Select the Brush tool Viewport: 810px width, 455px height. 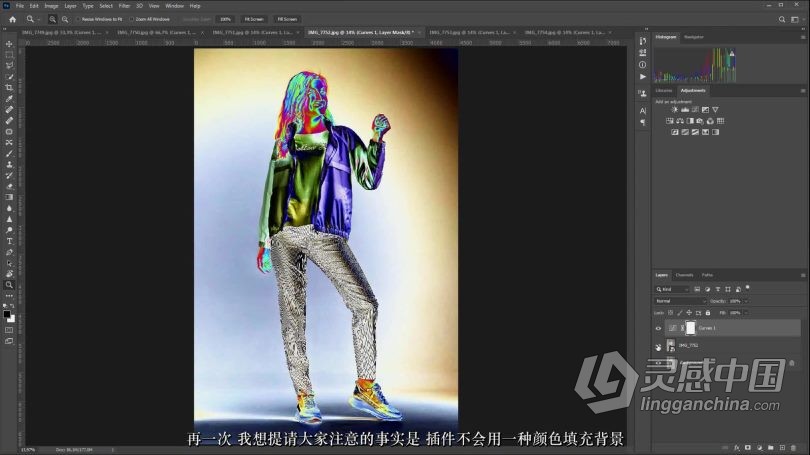[x=9, y=153]
